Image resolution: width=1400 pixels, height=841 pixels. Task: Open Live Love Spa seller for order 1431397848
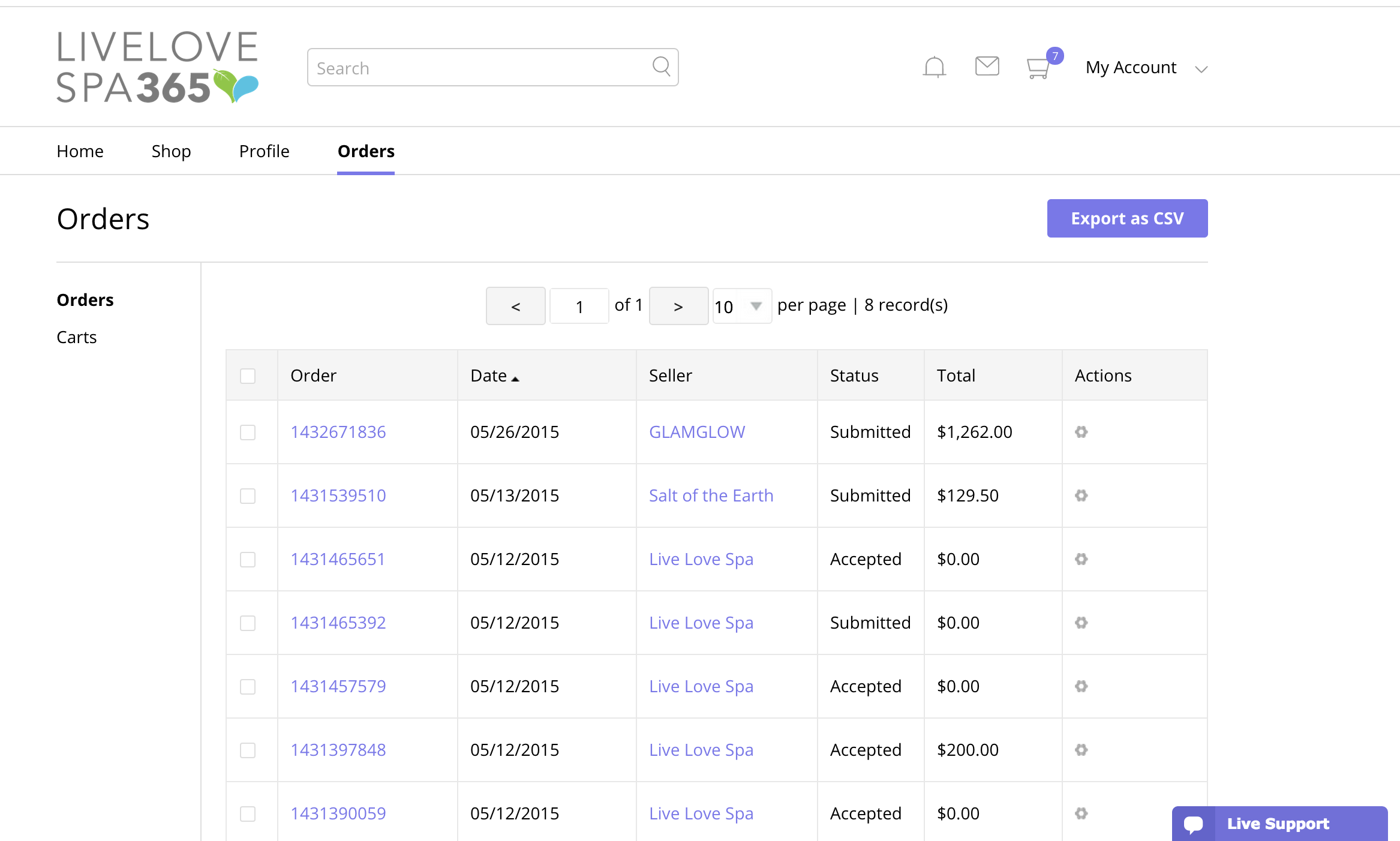tap(701, 750)
